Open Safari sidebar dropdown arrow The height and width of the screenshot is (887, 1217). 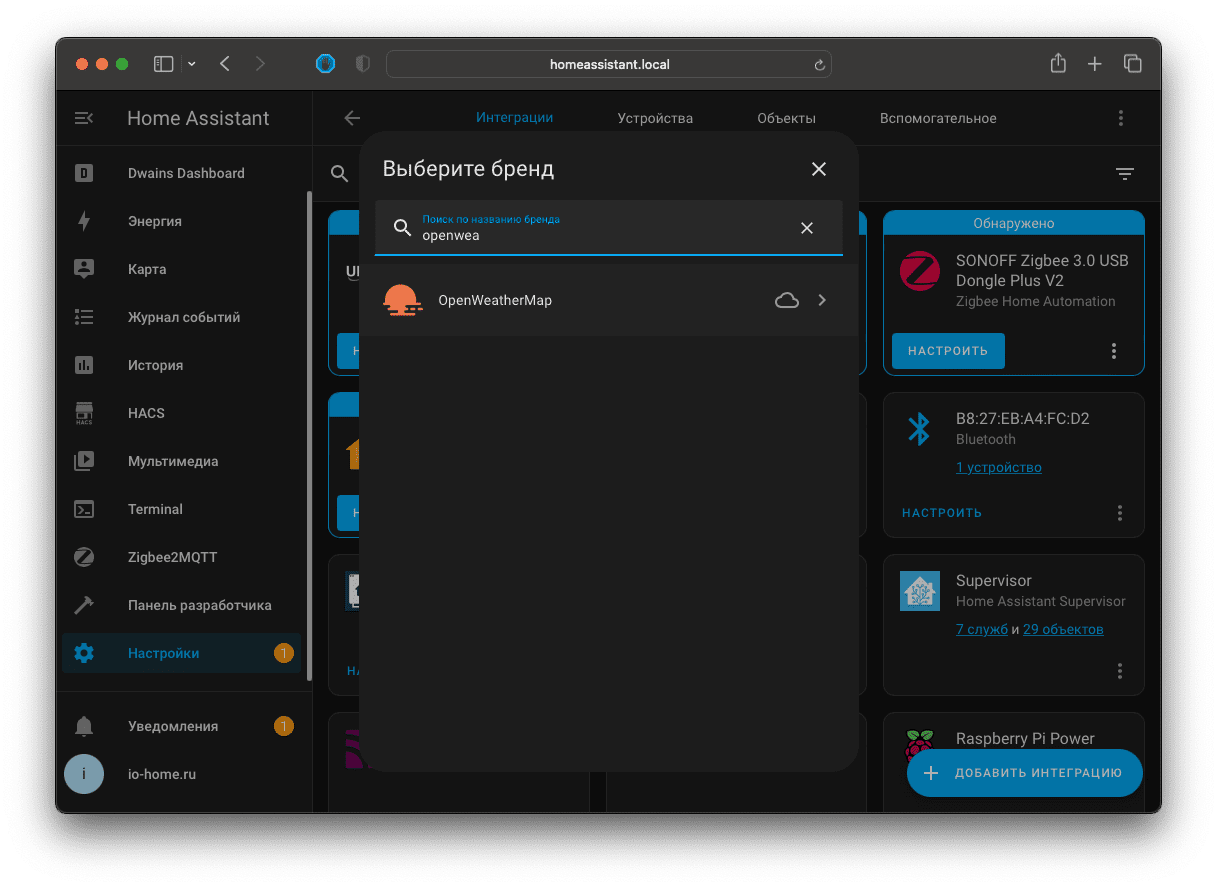click(x=192, y=64)
